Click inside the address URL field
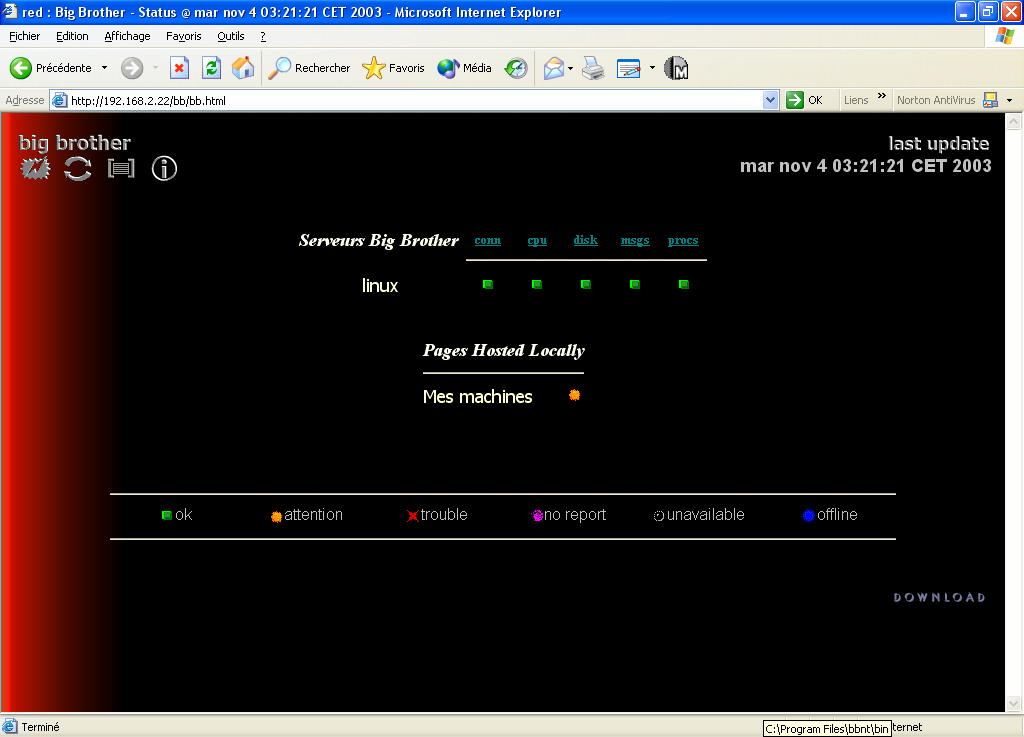Image resolution: width=1024 pixels, height=737 pixels. pyautogui.click(x=400, y=100)
